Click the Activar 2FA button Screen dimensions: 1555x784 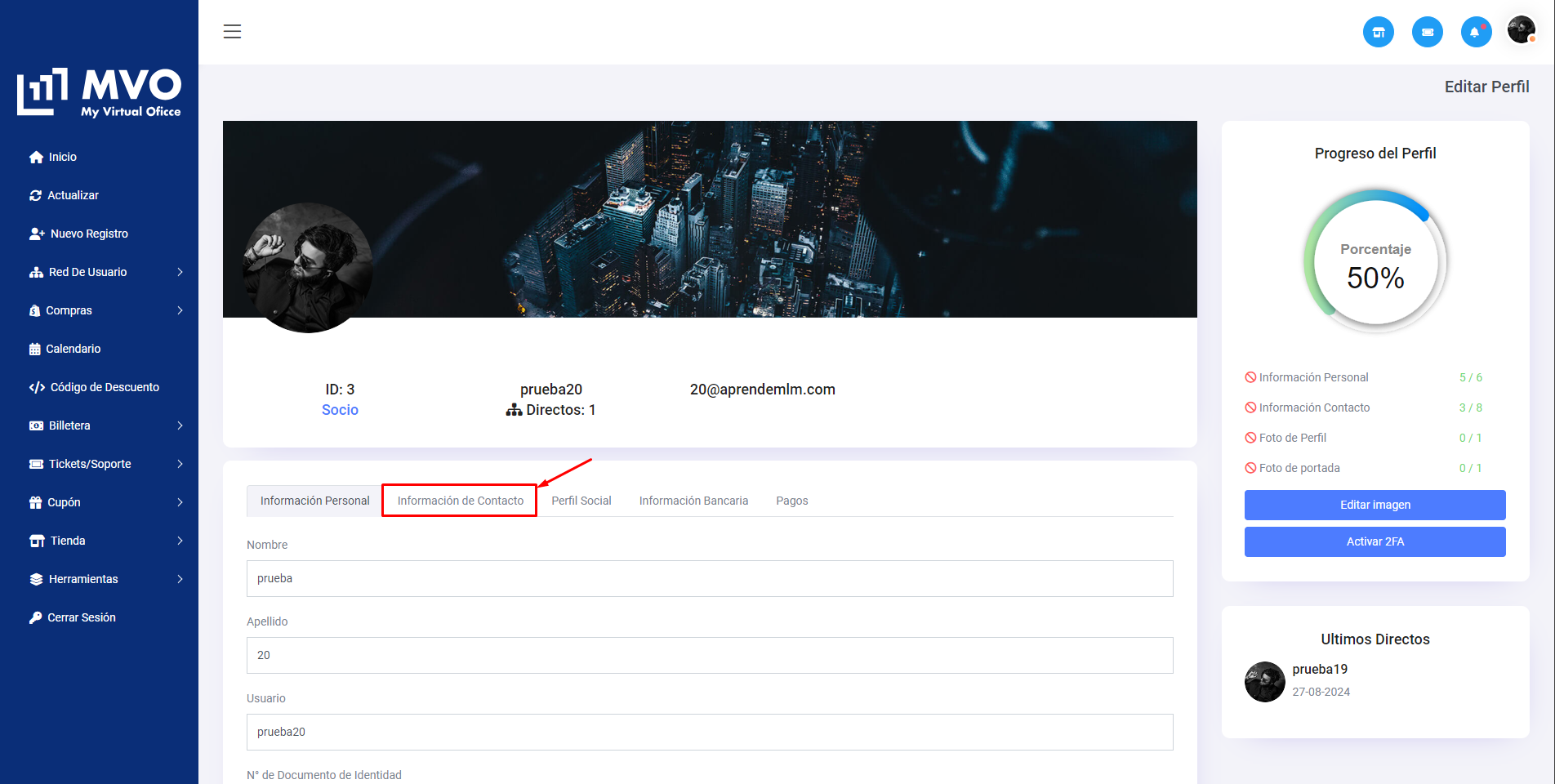tap(1375, 541)
